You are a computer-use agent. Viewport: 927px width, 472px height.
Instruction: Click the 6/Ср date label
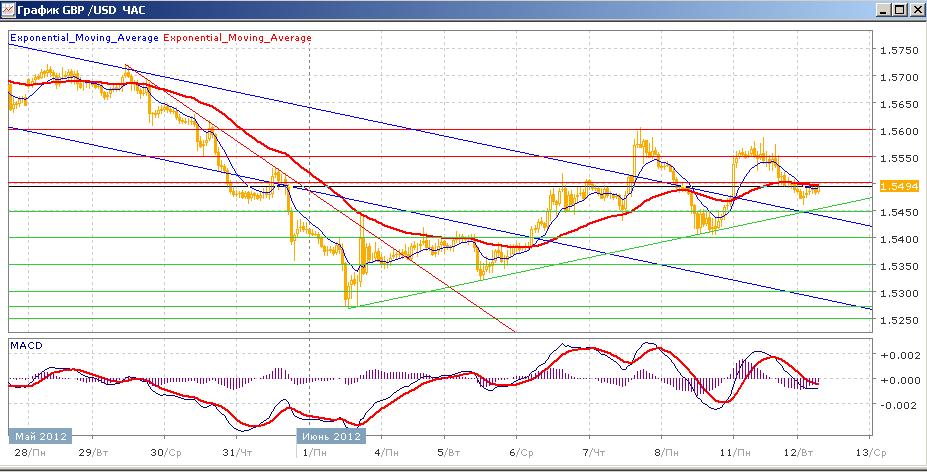tap(521, 452)
